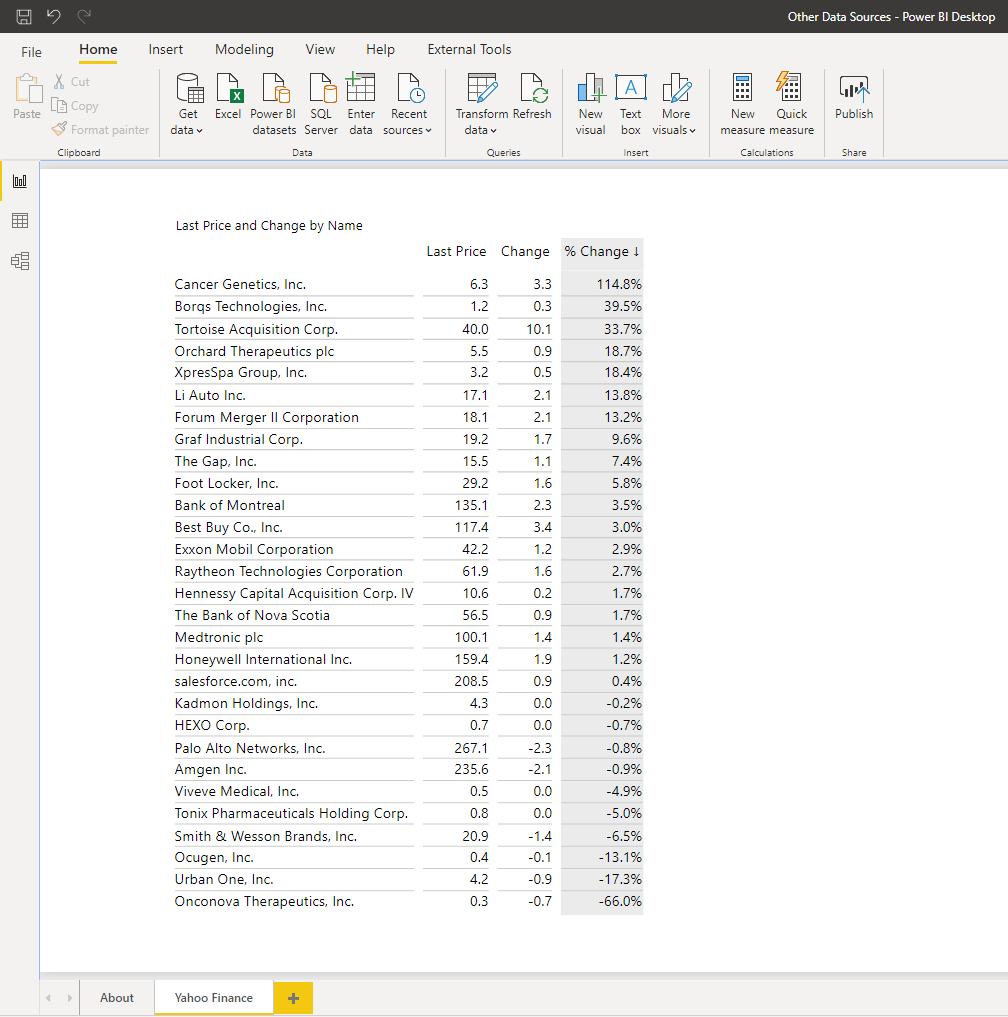Sort table by Change column header
The height and width of the screenshot is (1017, 1008).
point(525,252)
